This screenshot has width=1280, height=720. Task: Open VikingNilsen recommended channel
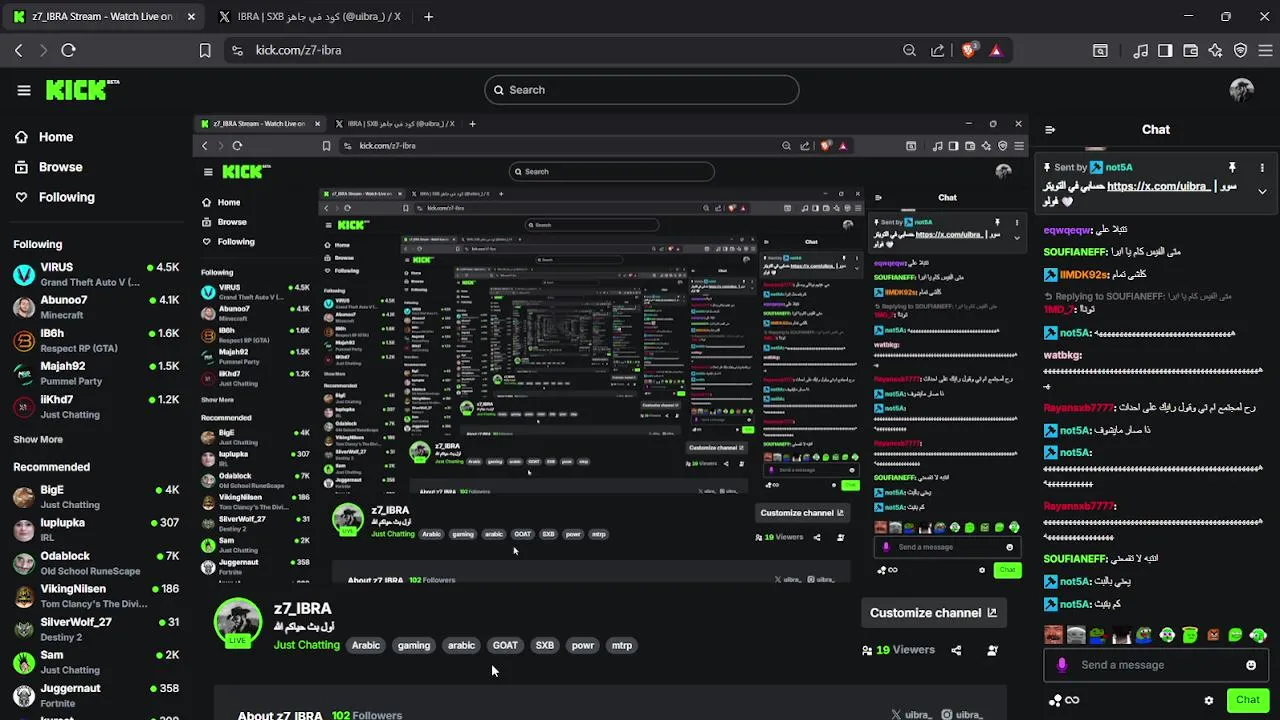(x=96, y=596)
